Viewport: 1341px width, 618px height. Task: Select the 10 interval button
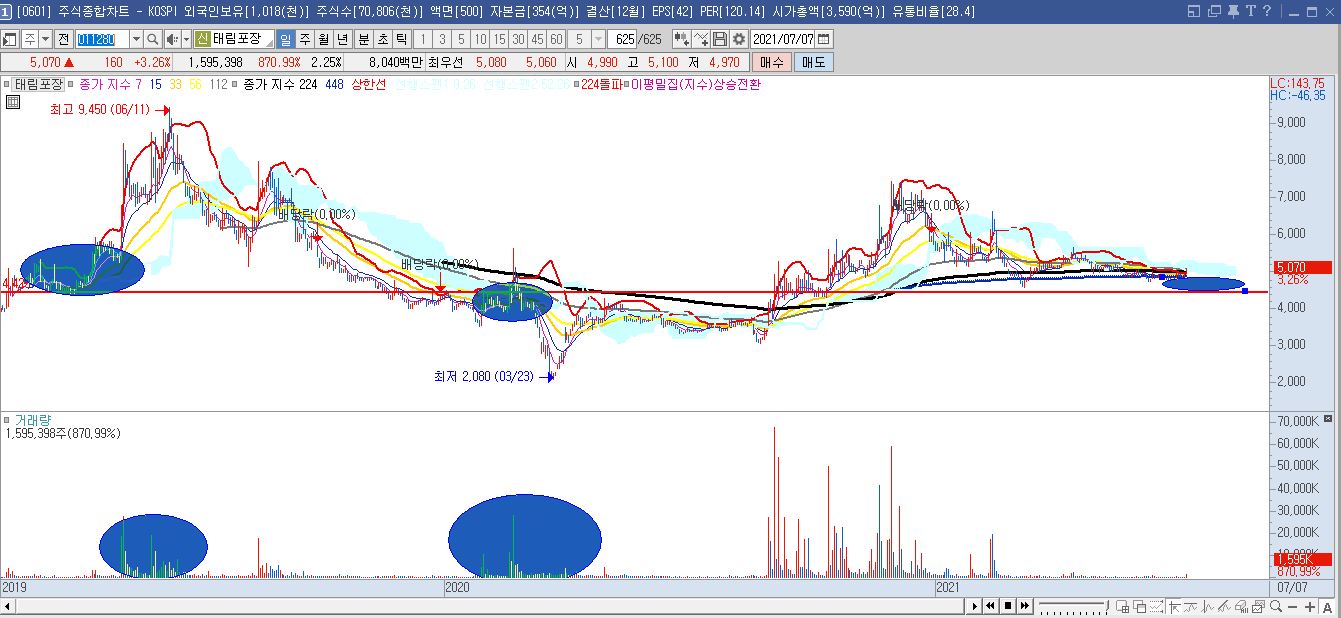(x=480, y=39)
